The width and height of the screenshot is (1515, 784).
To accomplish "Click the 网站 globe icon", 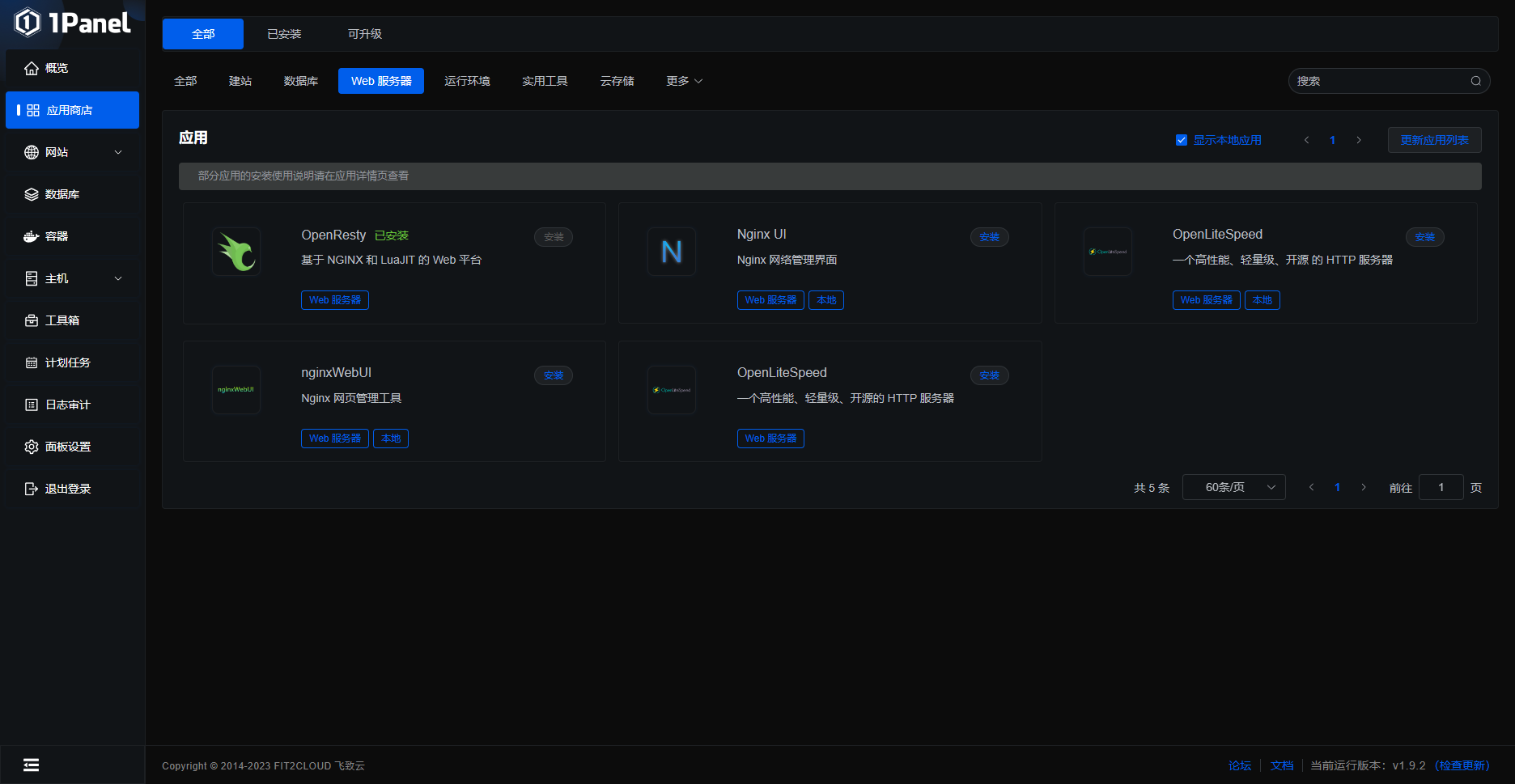I will pos(32,152).
